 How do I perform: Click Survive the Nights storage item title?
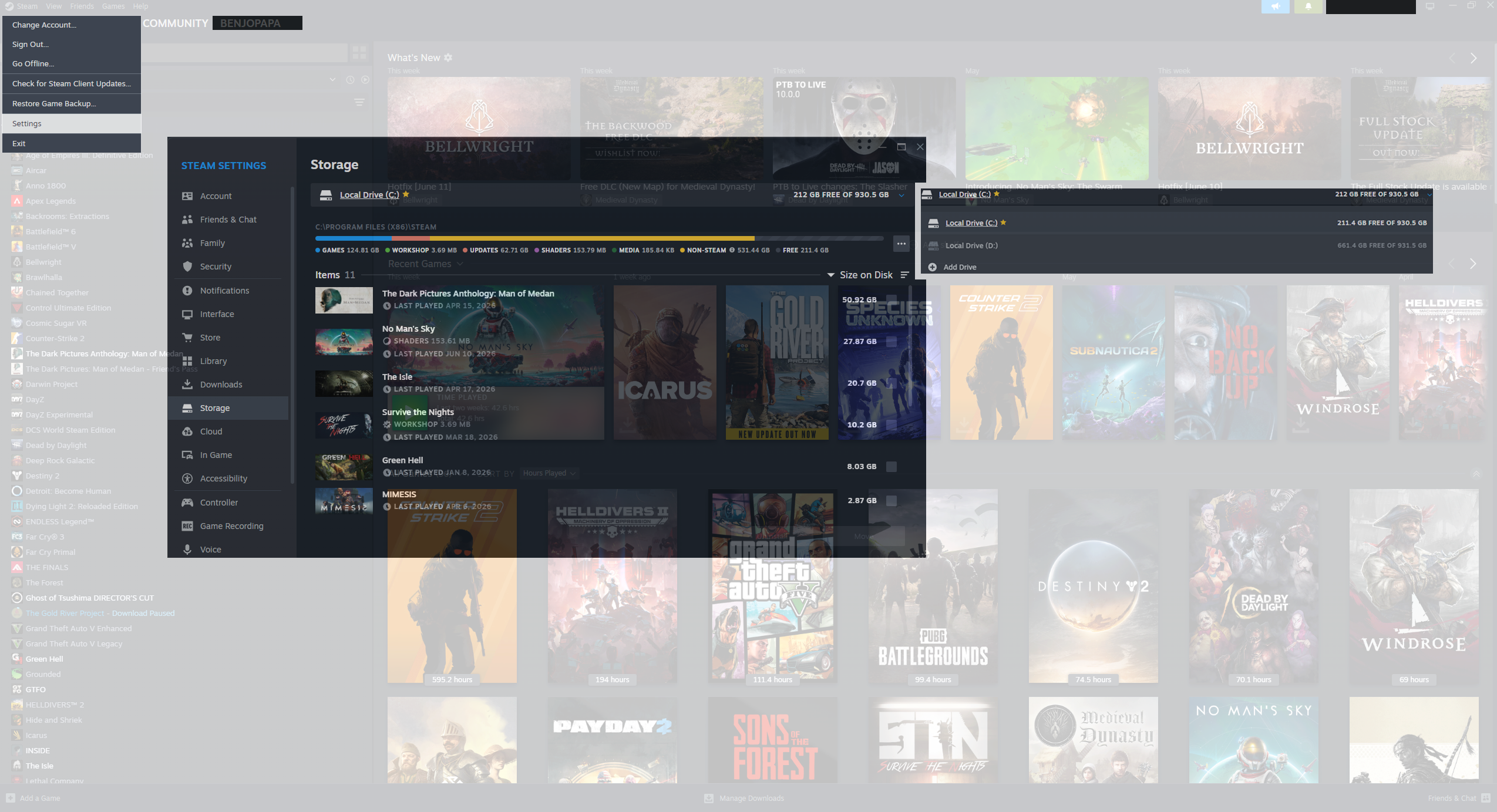click(x=418, y=412)
